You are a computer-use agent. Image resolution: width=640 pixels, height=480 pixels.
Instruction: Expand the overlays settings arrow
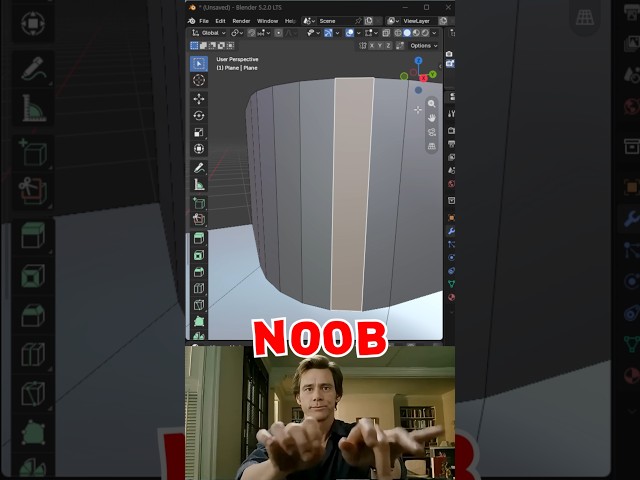coord(358,33)
